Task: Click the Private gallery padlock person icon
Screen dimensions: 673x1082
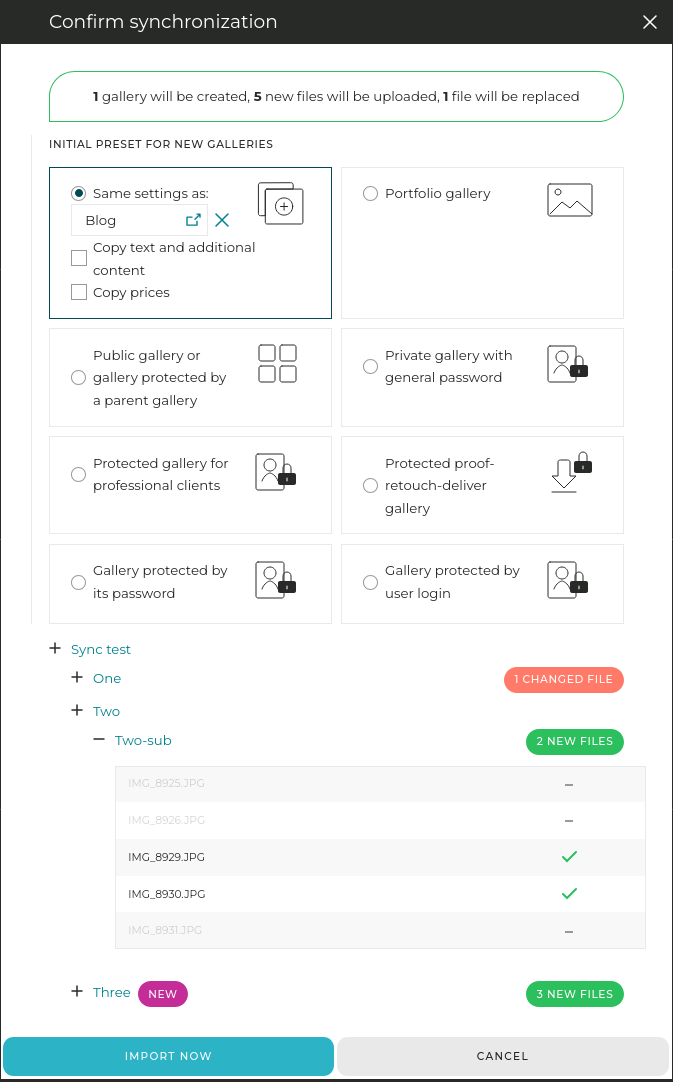Action: 568,364
